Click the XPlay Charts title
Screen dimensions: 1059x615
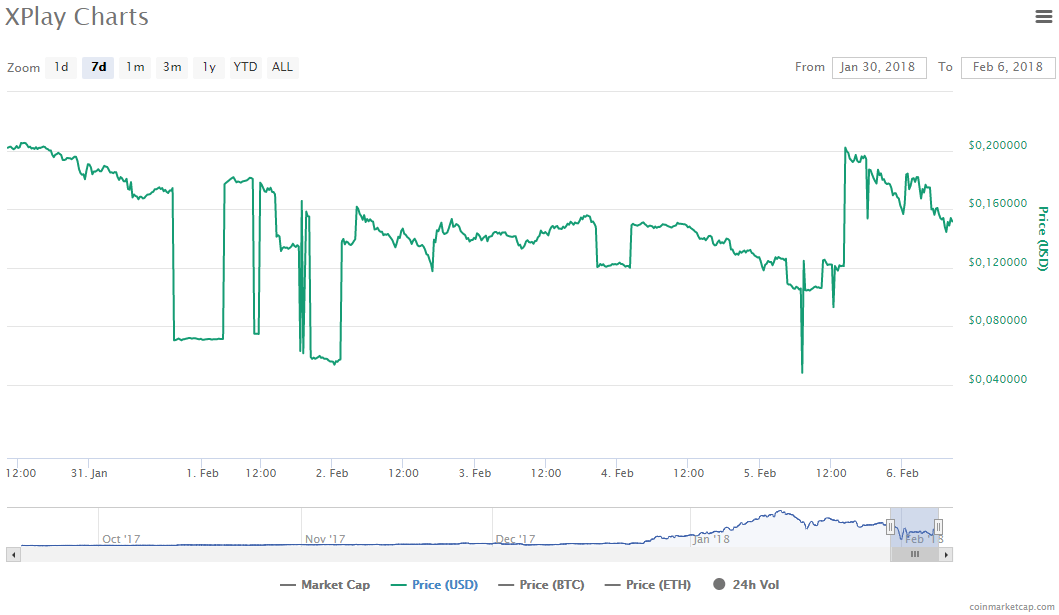pyautogui.click(x=76, y=16)
